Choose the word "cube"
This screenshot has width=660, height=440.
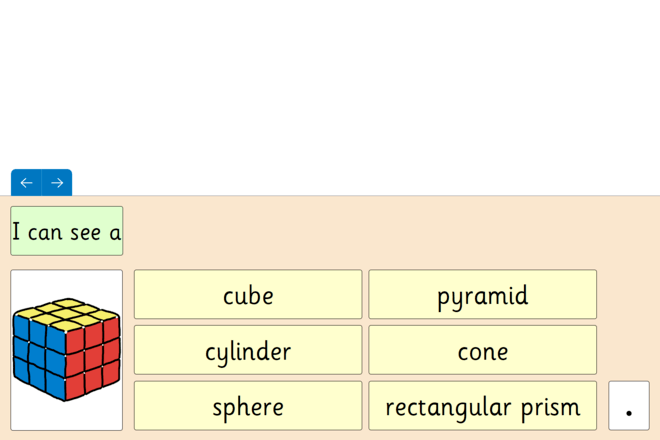point(248,294)
